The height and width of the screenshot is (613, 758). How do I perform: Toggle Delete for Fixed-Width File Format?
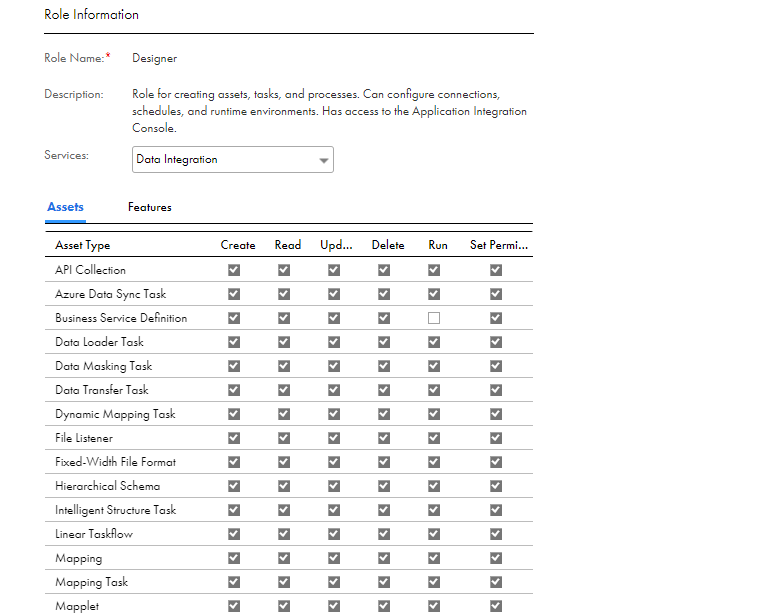click(384, 462)
